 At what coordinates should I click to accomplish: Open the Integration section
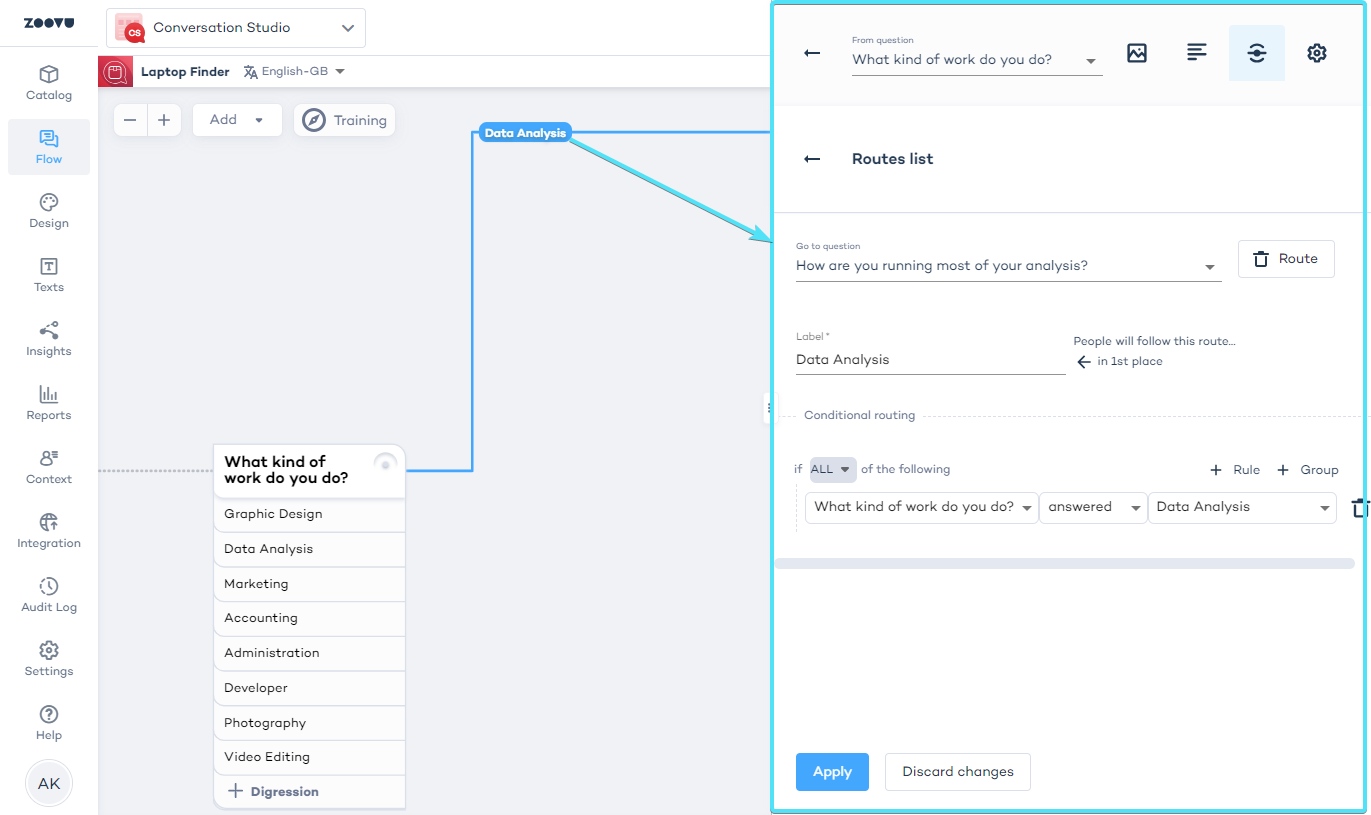coord(48,531)
